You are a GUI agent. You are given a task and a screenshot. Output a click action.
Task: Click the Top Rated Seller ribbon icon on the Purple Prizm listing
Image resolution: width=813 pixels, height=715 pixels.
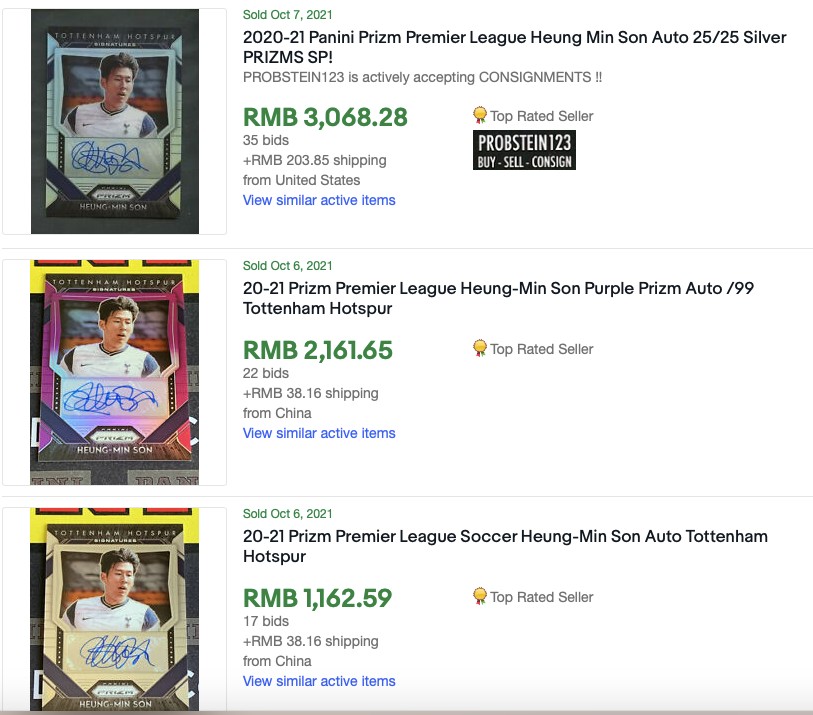point(480,348)
